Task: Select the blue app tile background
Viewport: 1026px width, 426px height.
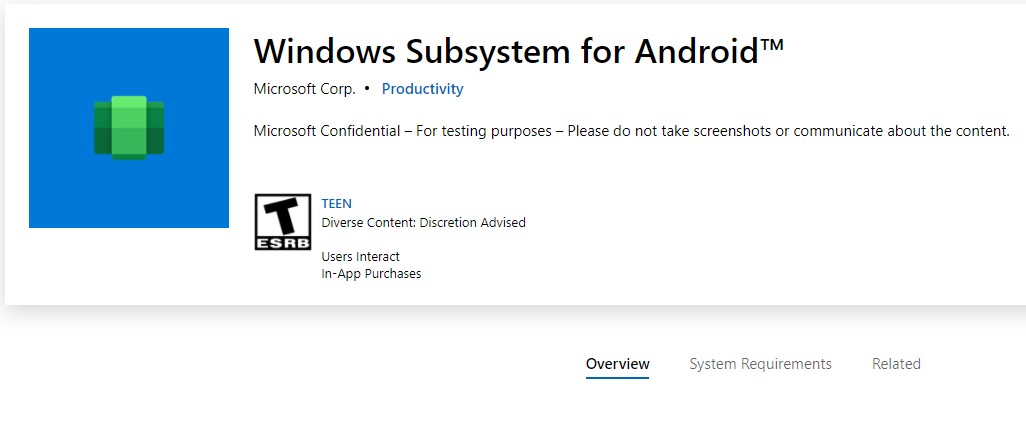Action: pyautogui.click(x=129, y=128)
